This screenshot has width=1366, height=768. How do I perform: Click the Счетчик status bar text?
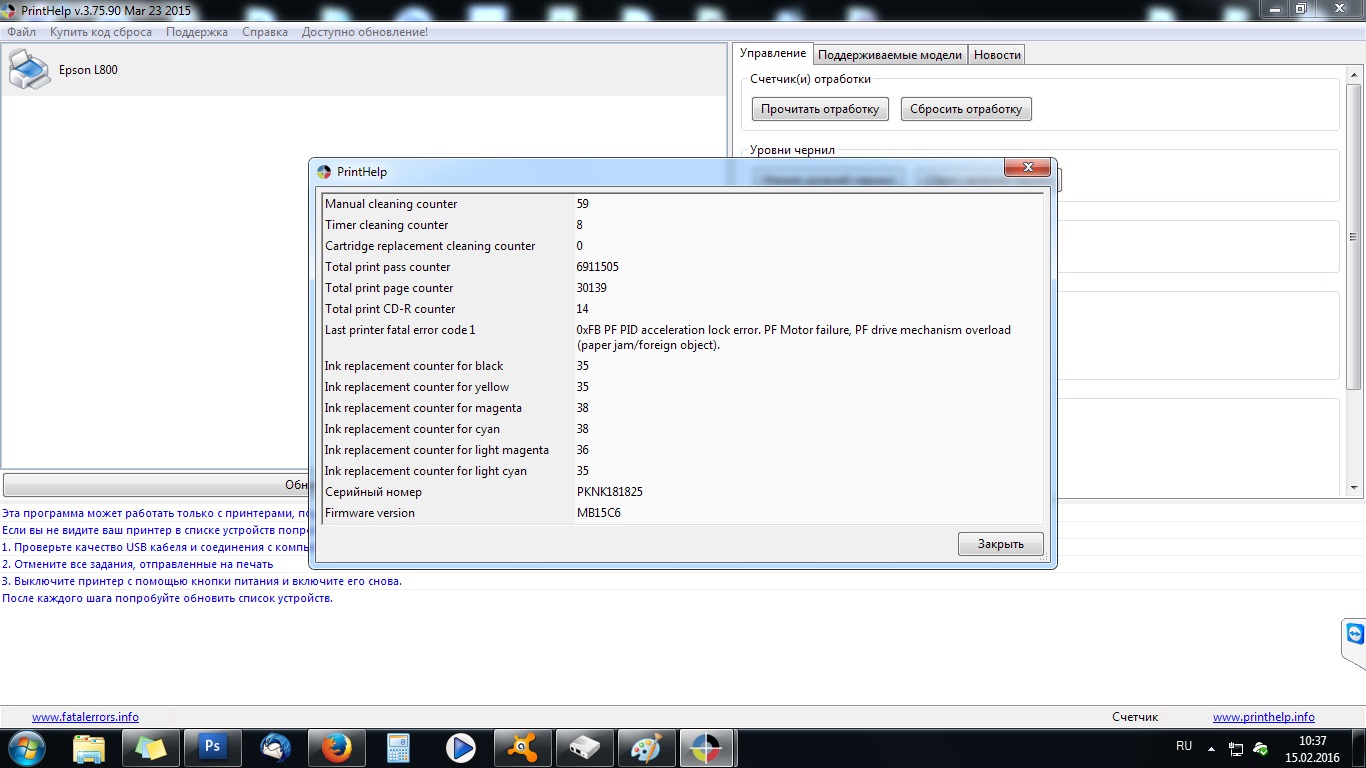click(1135, 717)
